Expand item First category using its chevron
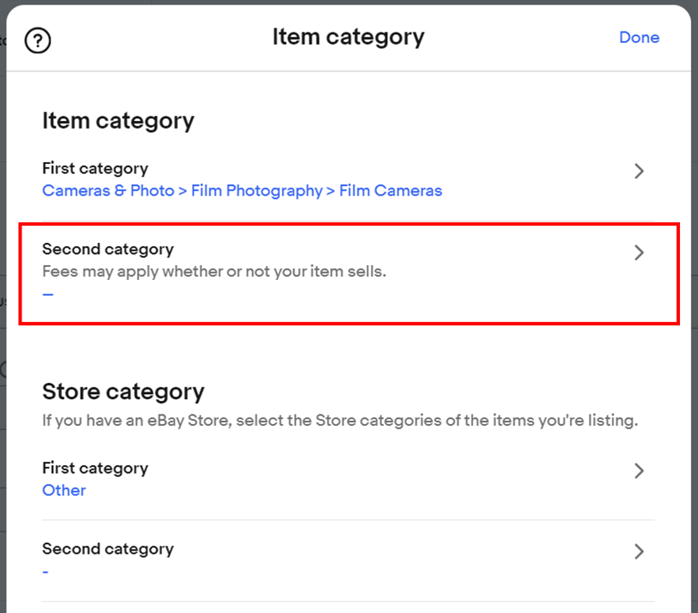The image size is (698, 613). pos(639,171)
